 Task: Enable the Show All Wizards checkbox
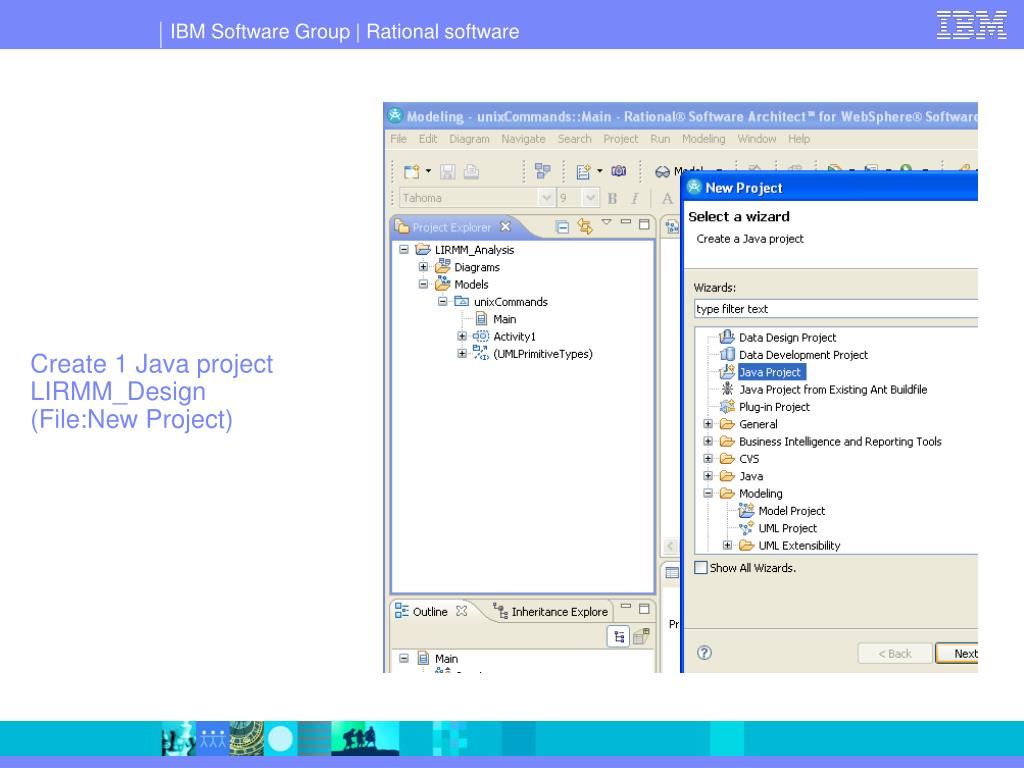(x=701, y=568)
